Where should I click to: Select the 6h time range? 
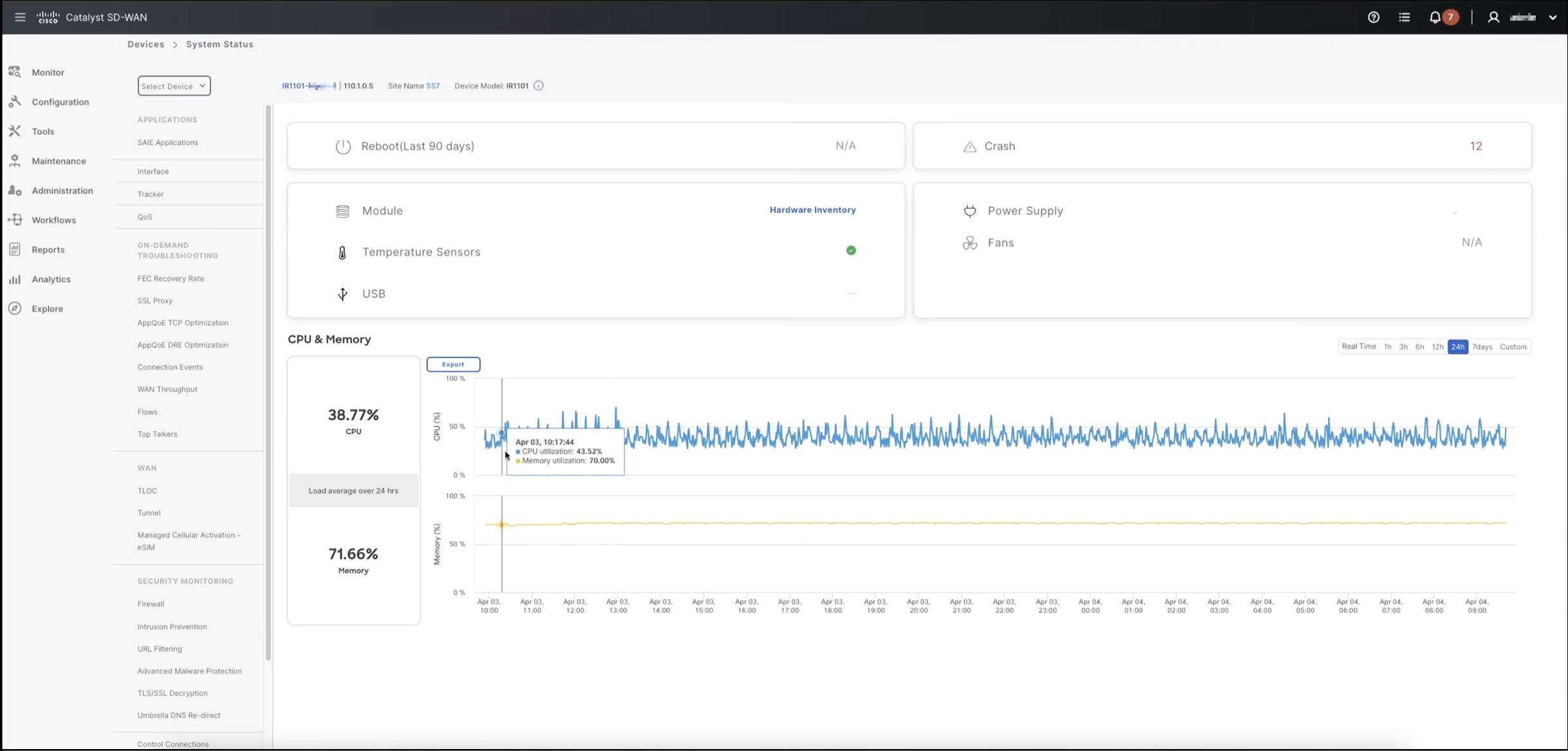1419,347
